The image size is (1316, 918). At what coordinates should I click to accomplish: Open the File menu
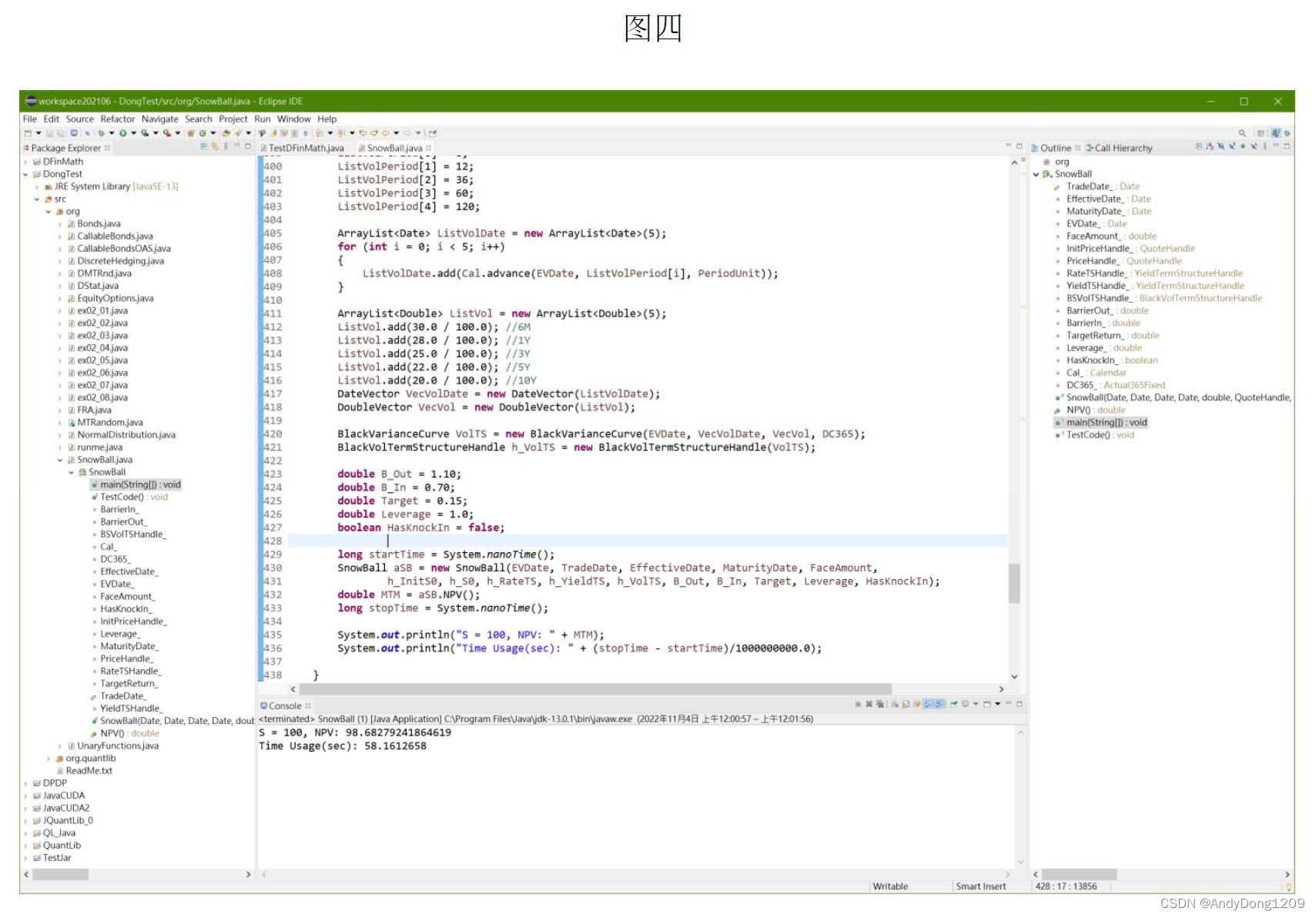[x=29, y=119]
